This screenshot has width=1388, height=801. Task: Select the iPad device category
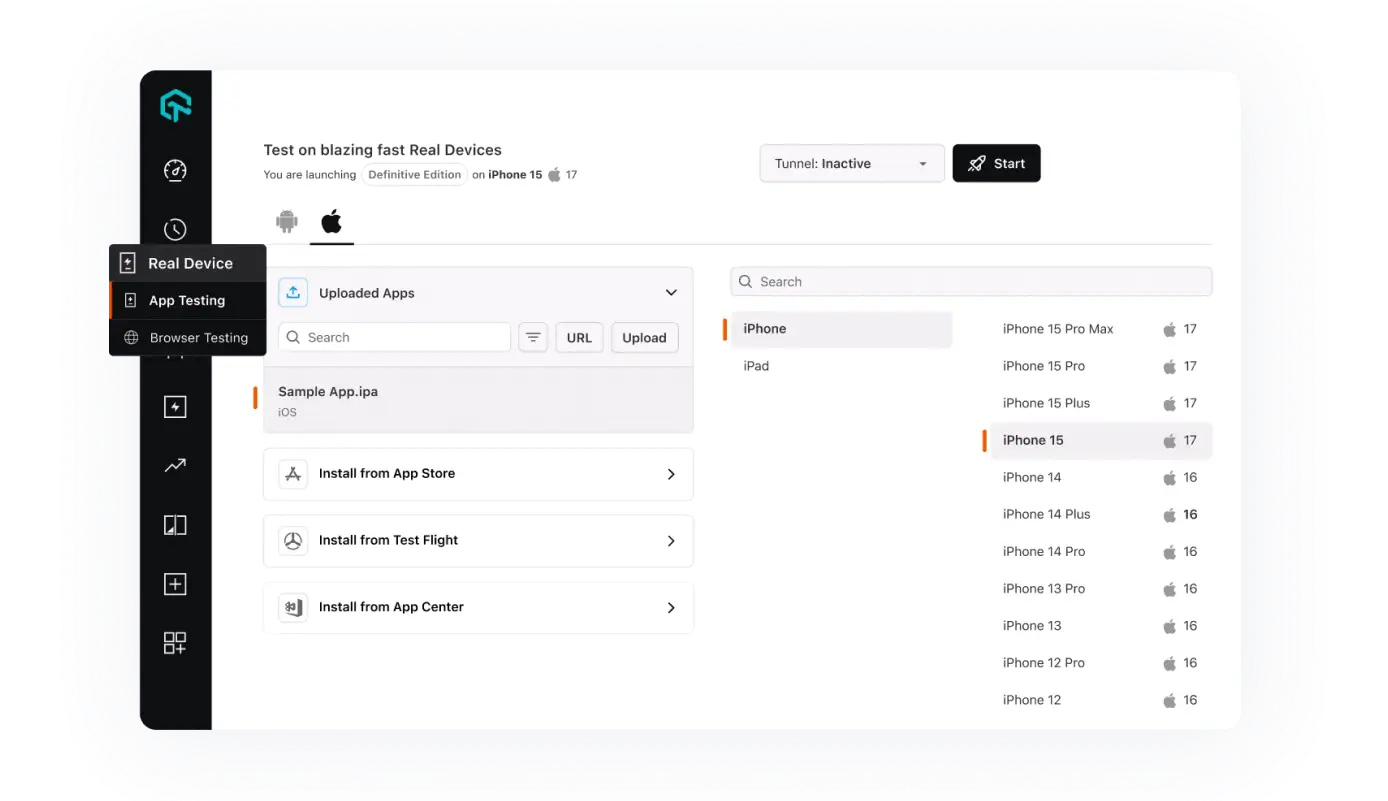click(x=842, y=366)
